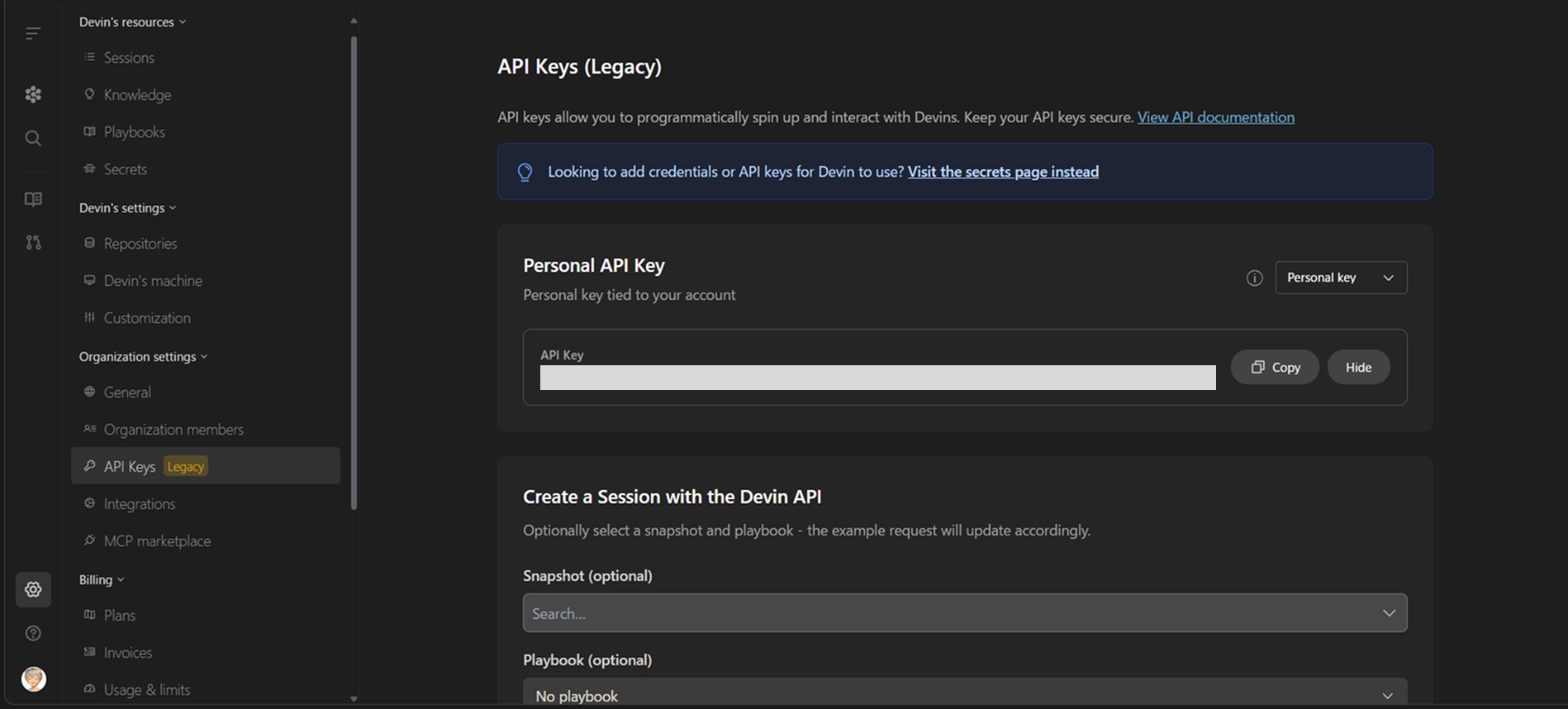Open the book/wiki icon in left rail
The height and width of the screenshot is (709, 1568).
[33, 199]
